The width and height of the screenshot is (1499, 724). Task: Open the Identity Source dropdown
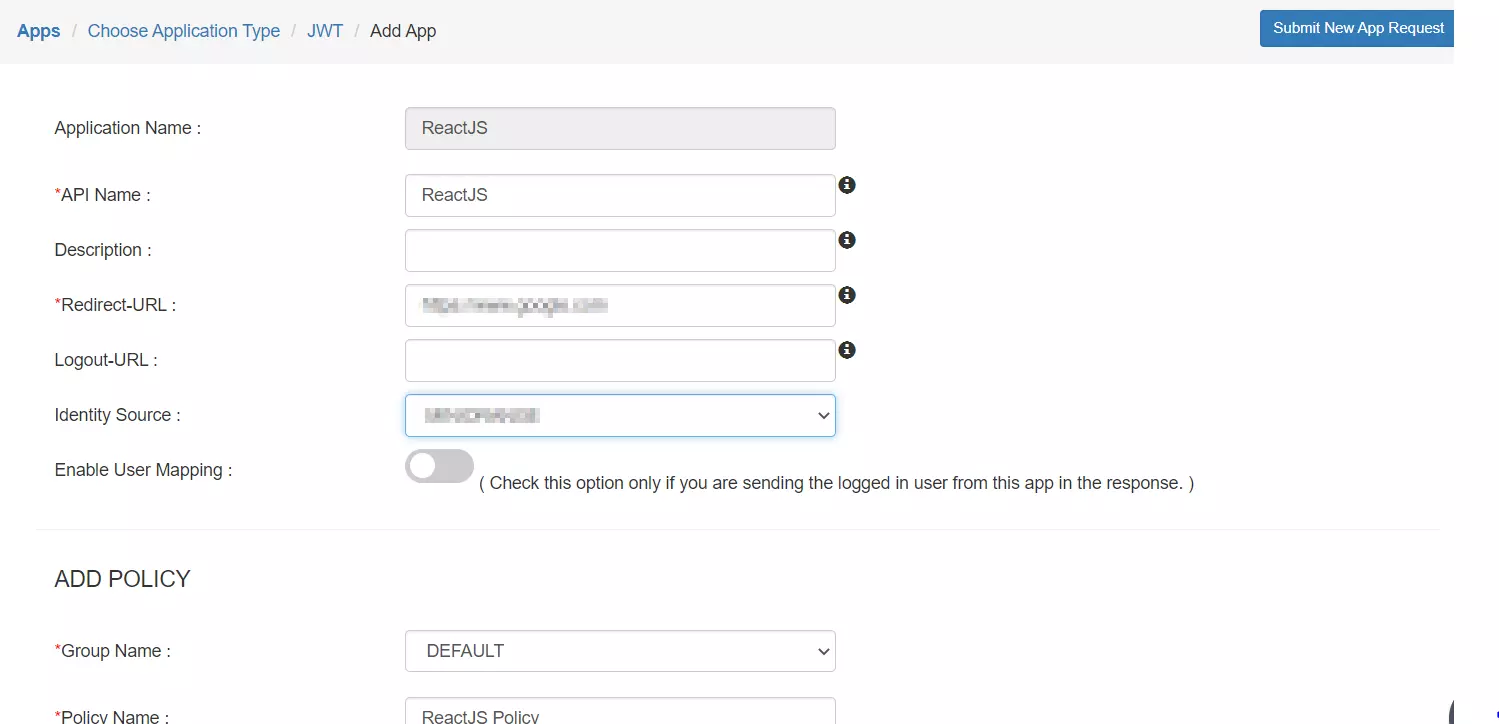pos(619,414)
